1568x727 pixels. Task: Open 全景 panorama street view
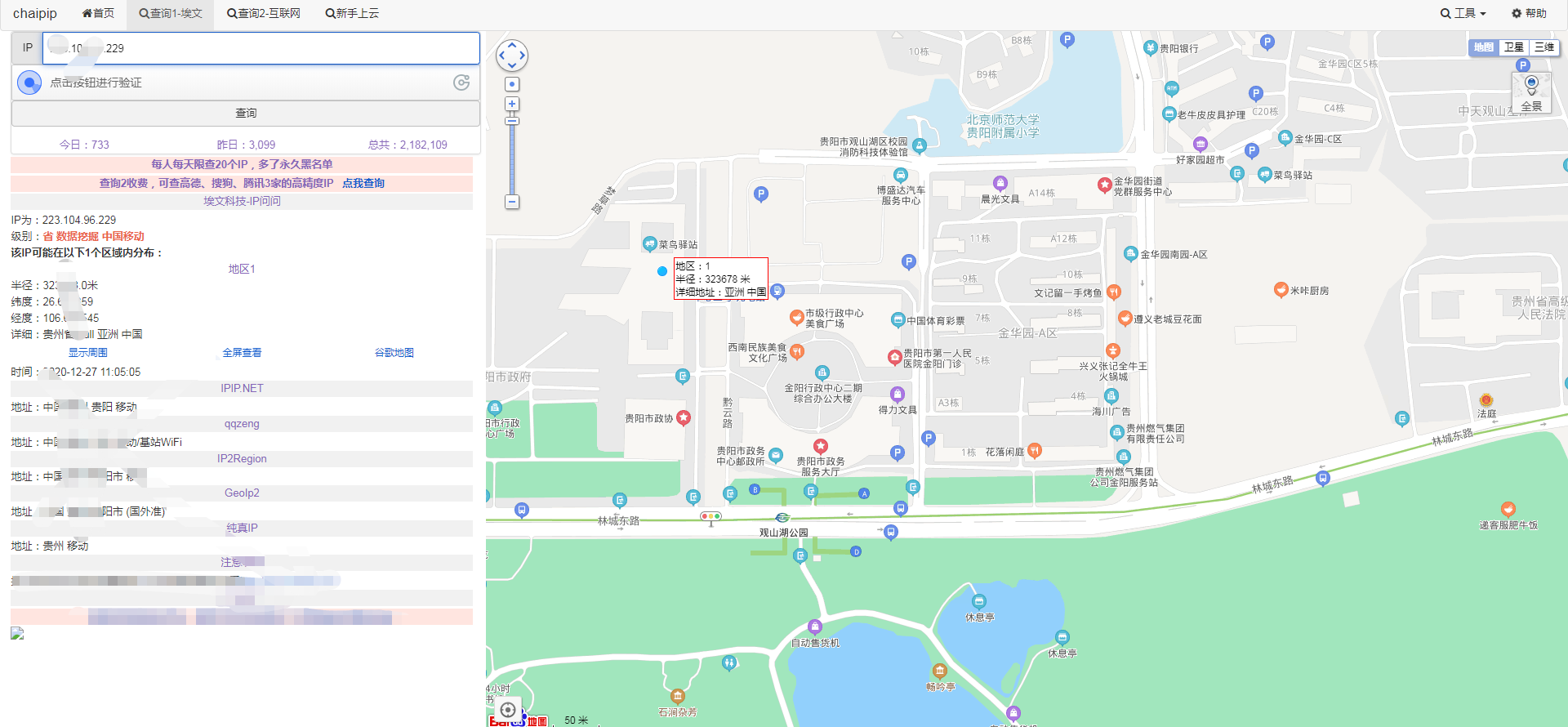pos(1531,93)
